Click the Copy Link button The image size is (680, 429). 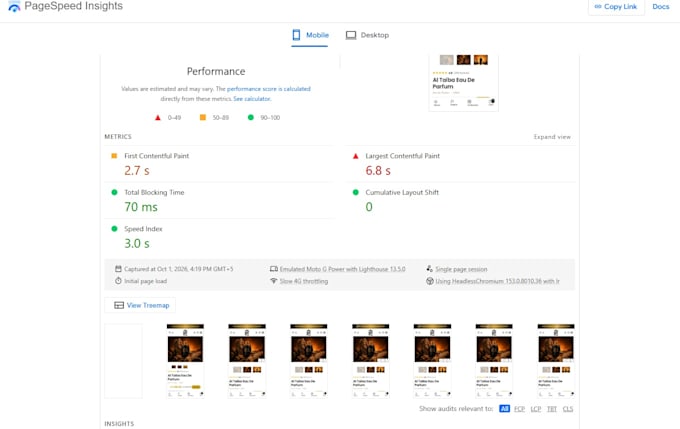616,7
